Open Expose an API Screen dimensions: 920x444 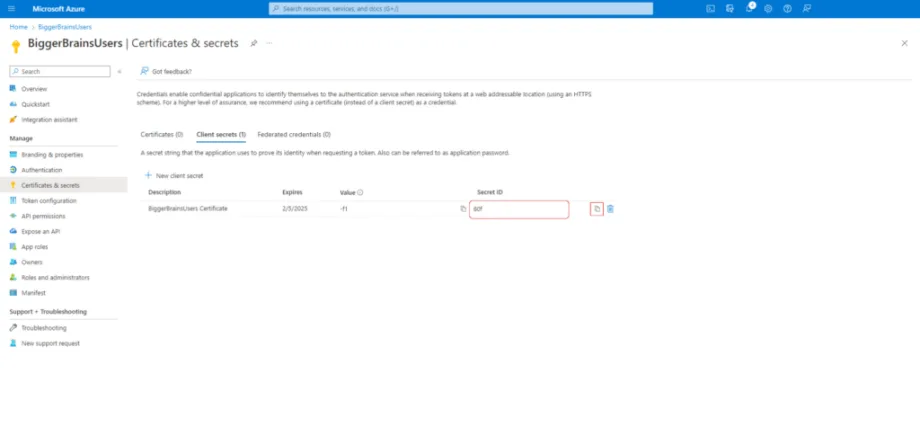point(40,232)
